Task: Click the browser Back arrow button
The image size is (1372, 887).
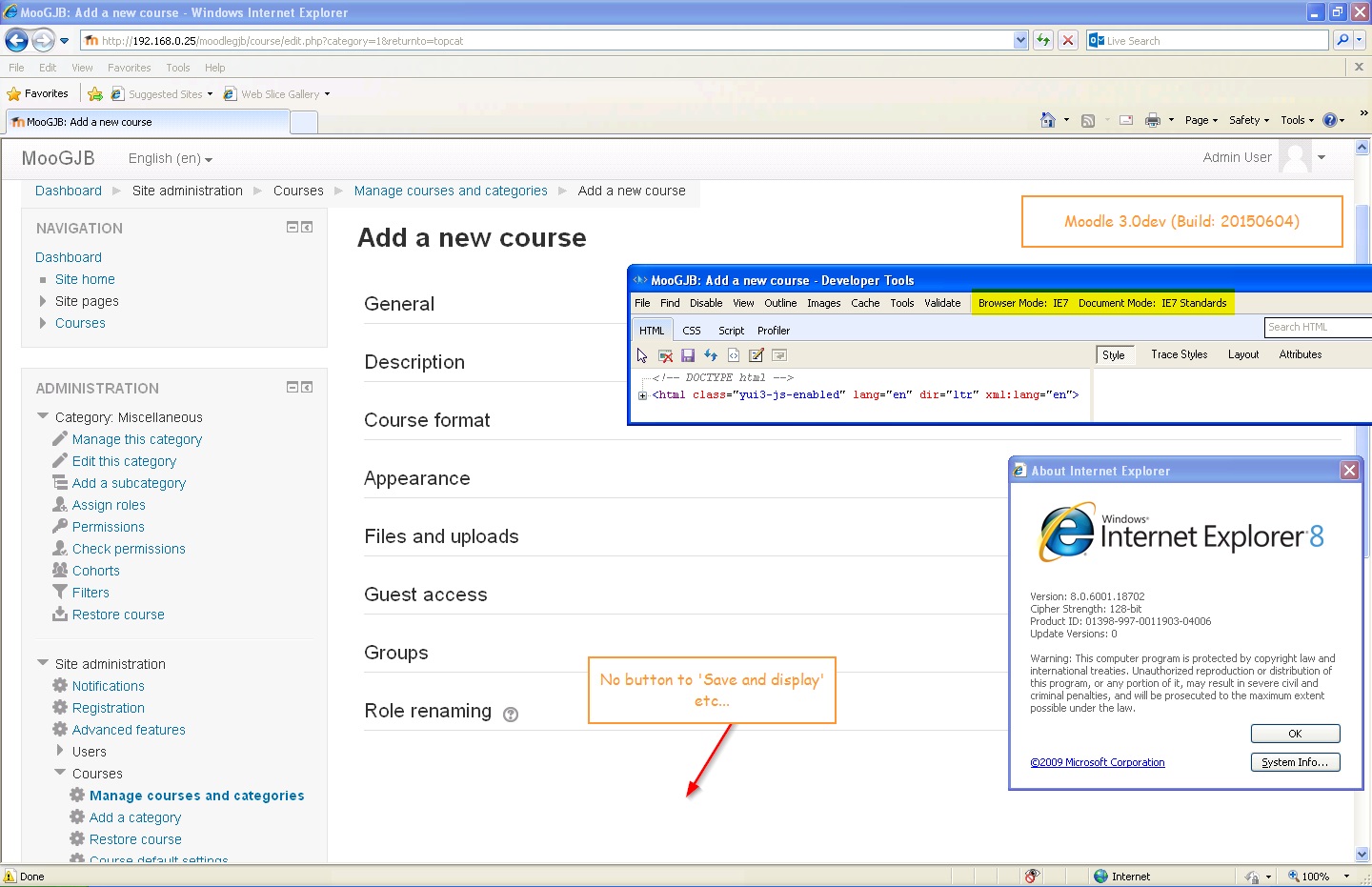Action: [x=16, y=40]
